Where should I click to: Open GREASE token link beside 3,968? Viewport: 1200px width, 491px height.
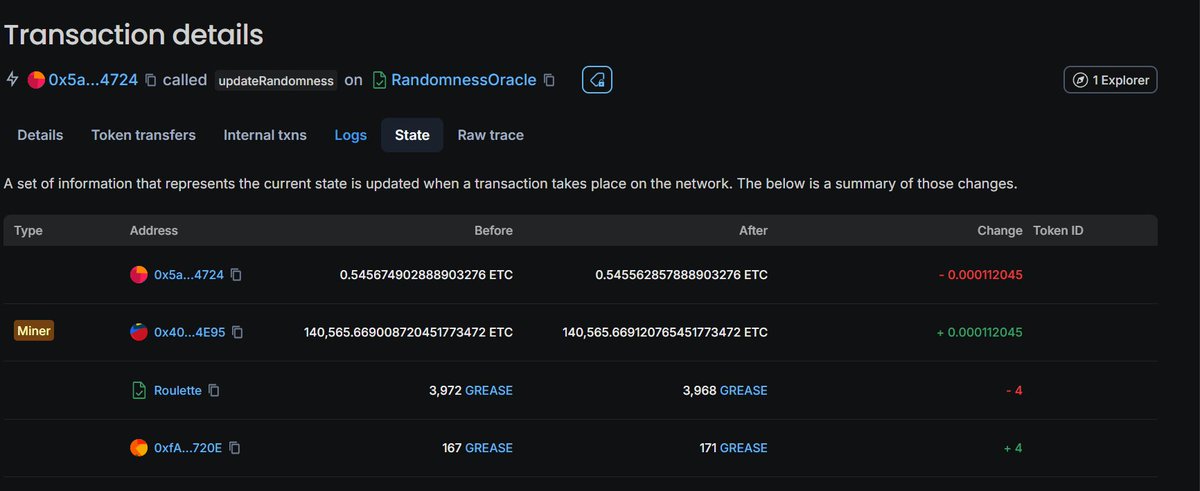744,390
